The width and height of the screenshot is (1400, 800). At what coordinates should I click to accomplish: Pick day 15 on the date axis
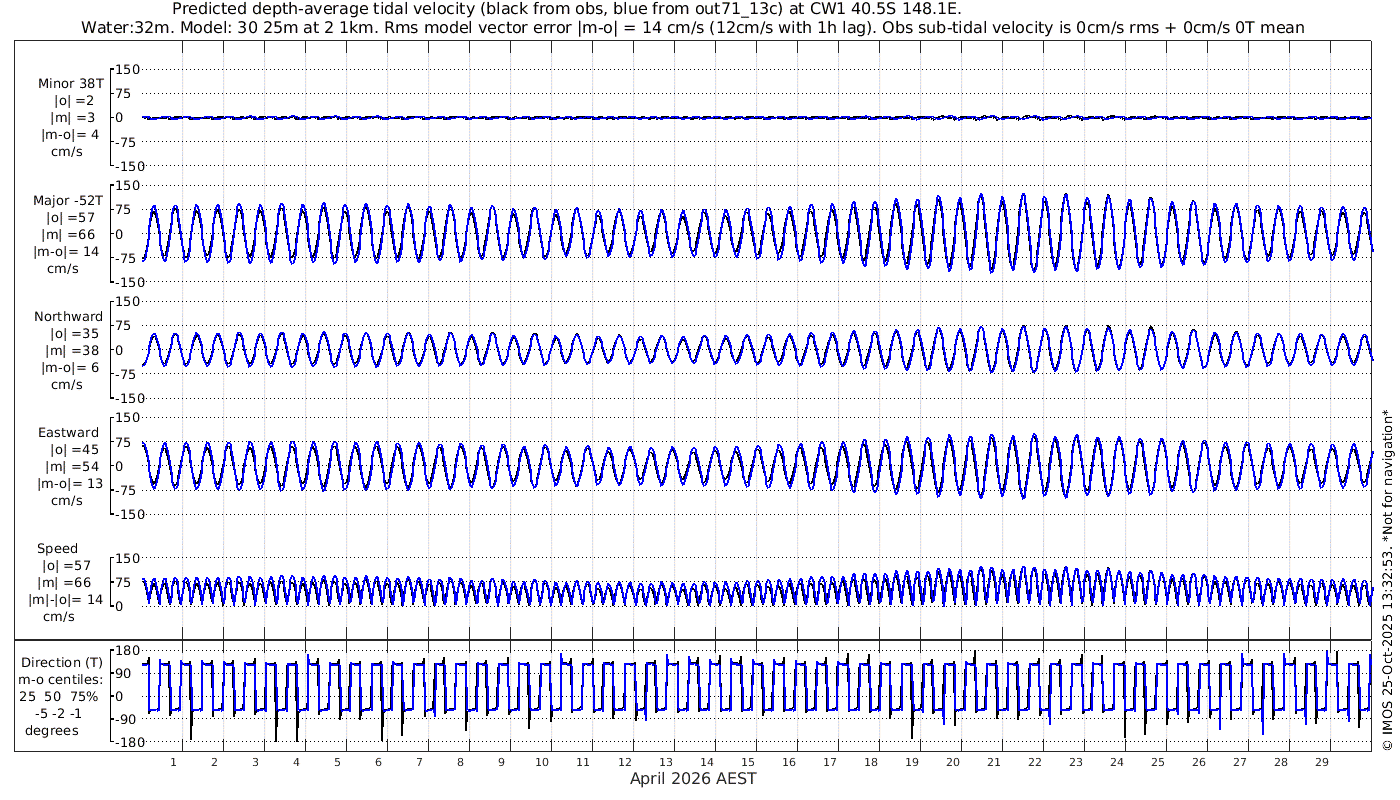(x=747, y=762)
